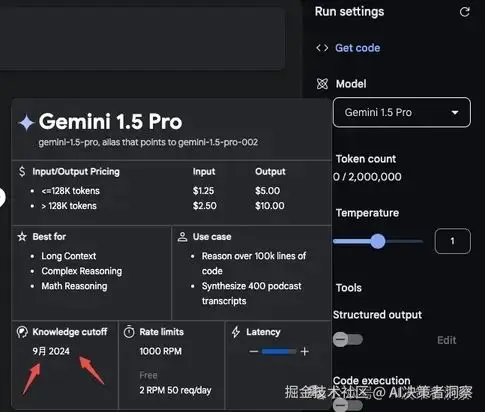
Task: Click the $2.50 input price
Action: (x=205, y=206)
